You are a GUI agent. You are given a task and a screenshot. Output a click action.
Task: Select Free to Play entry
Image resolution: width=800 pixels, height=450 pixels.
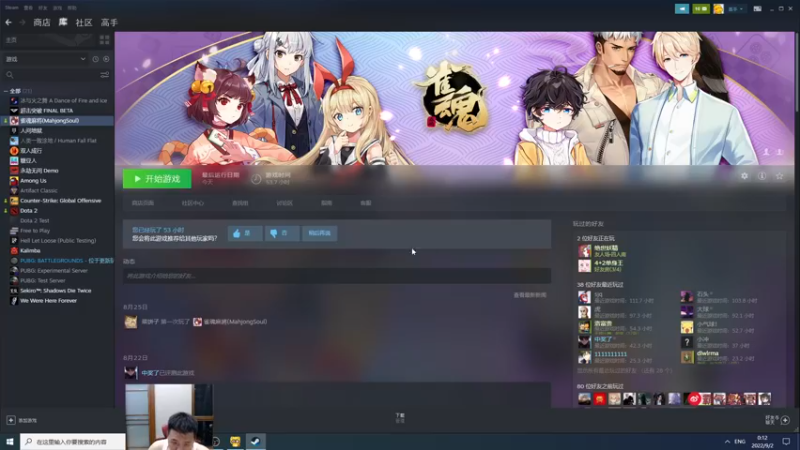(x=35, y=231)
